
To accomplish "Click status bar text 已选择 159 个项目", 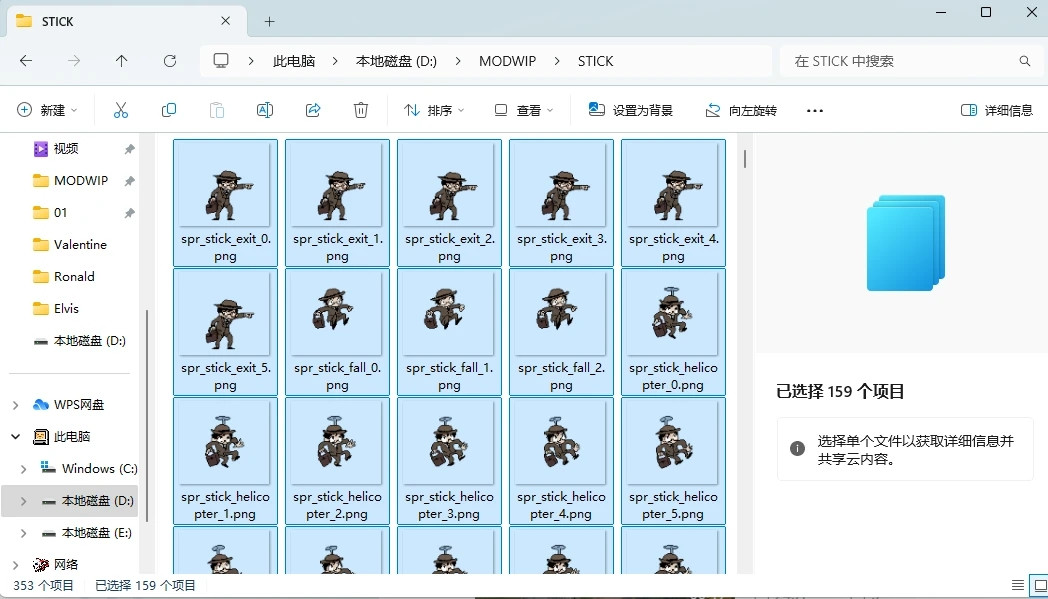I will 146,586.
